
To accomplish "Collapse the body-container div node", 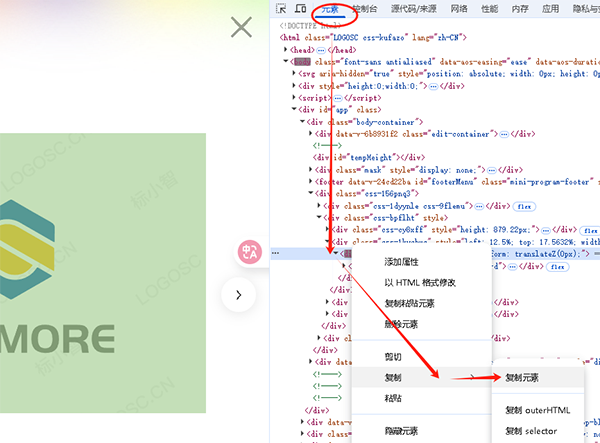I will tap(302, 122).
